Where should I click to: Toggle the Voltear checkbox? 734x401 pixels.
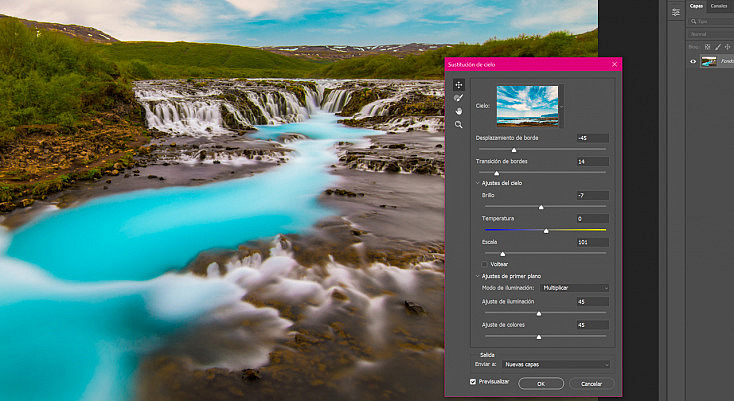point(484,264)
